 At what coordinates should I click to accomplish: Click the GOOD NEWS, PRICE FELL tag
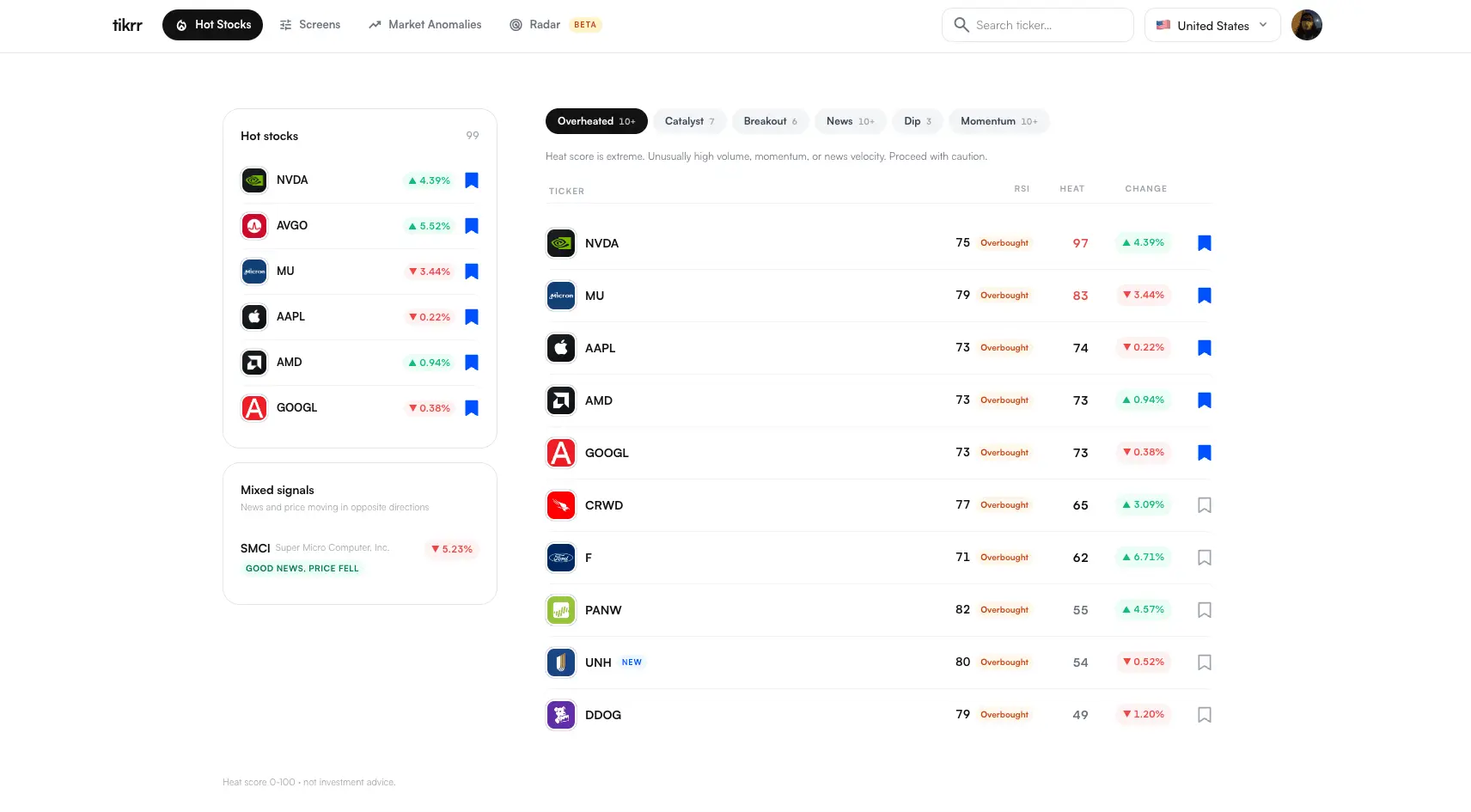[302, 569]
